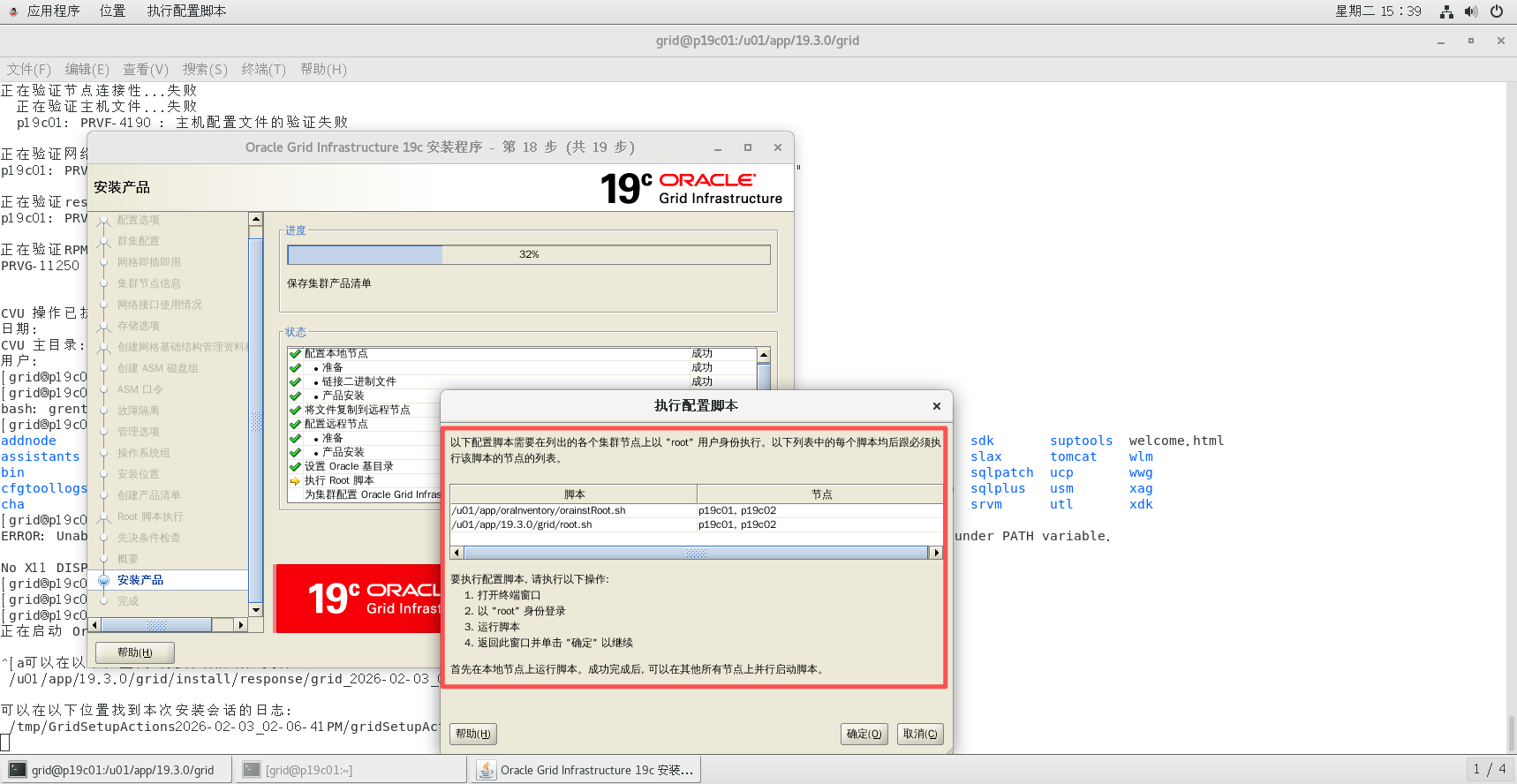Screen dimensions: 1517x784
Task: Select 安装位置 step in the sidebar
Action: pos(139,474)
